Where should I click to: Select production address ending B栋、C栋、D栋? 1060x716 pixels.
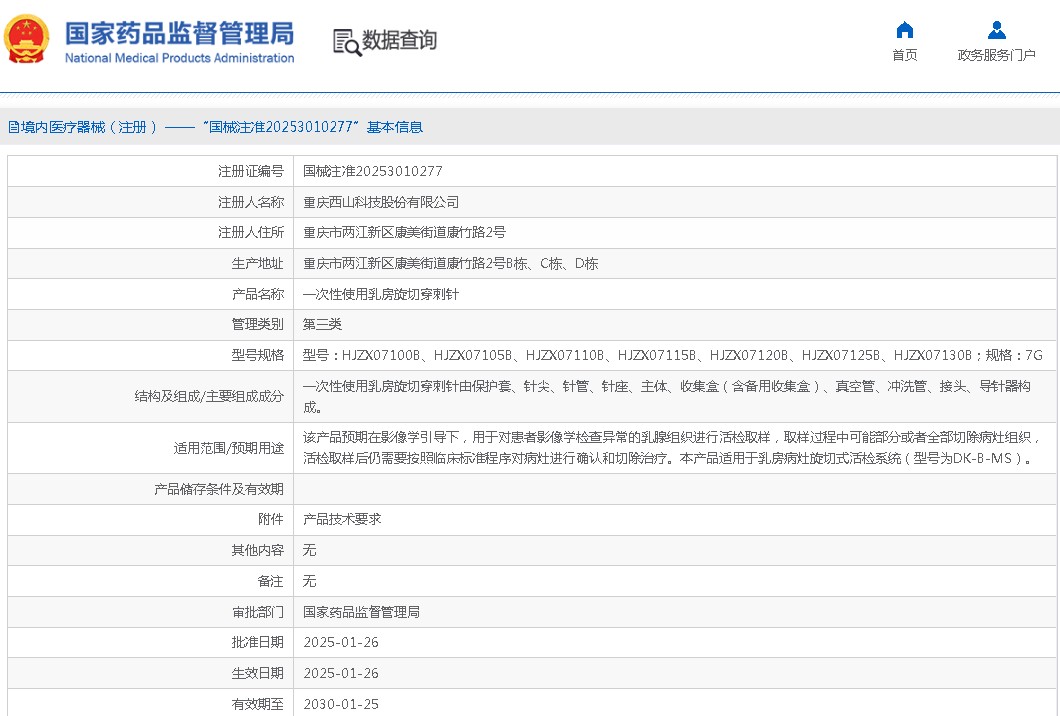(450, 264)
